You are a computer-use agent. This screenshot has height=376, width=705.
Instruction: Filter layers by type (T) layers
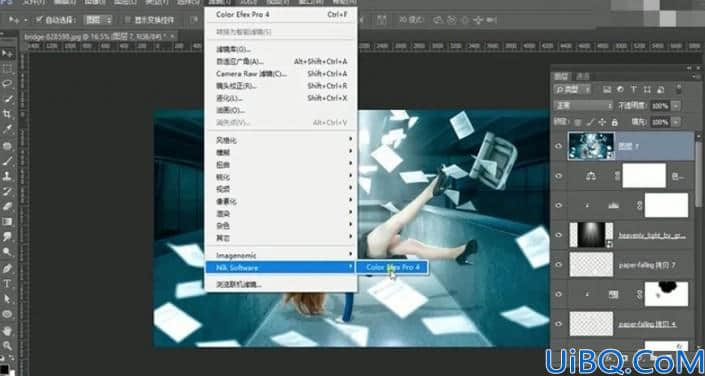(634, 90)
